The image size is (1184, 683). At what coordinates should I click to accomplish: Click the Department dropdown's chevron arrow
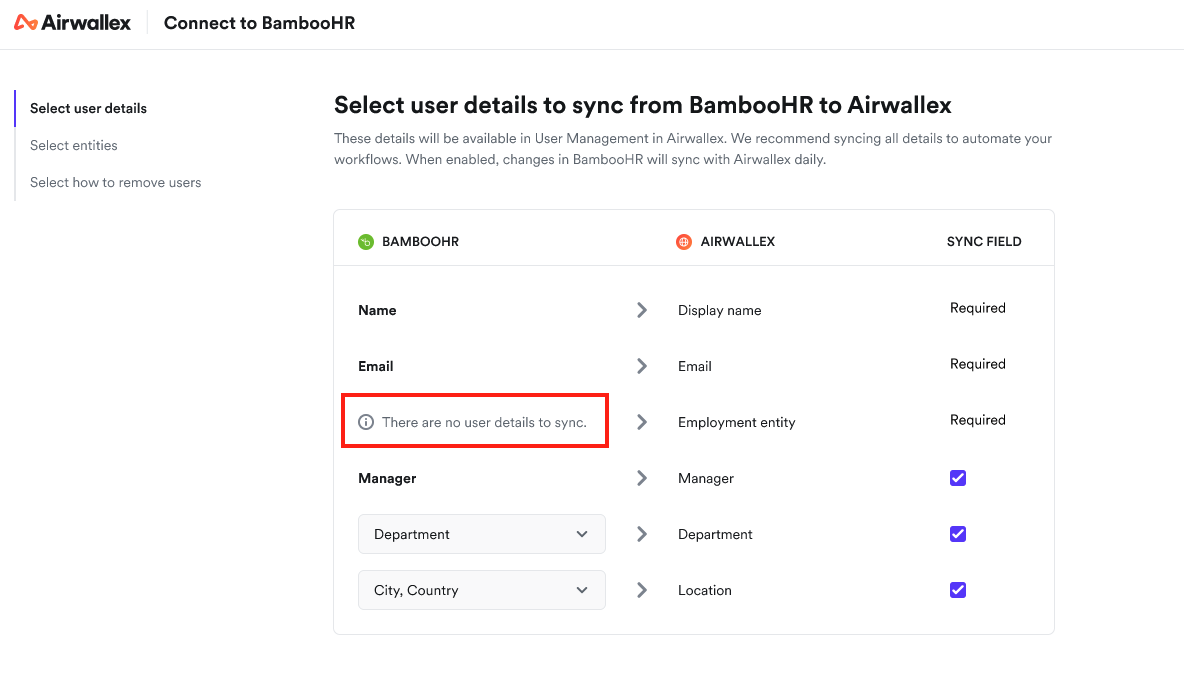pyautogui.click(x=581, y=534)
